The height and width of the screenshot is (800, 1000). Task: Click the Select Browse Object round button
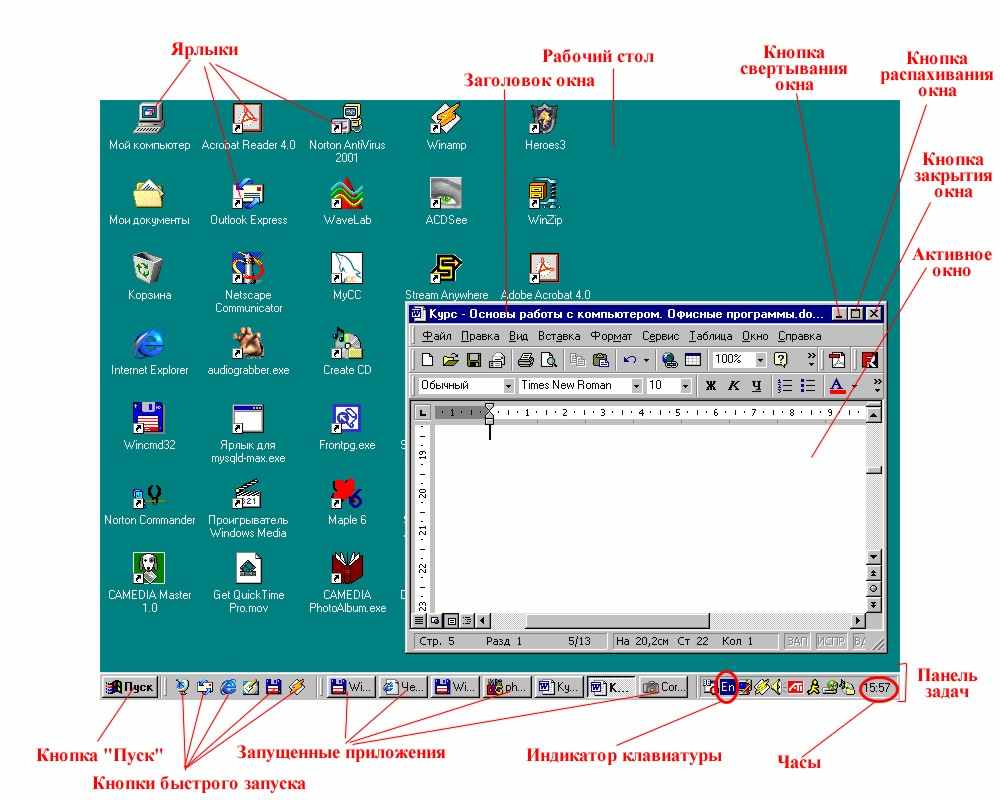coord(874,588)
